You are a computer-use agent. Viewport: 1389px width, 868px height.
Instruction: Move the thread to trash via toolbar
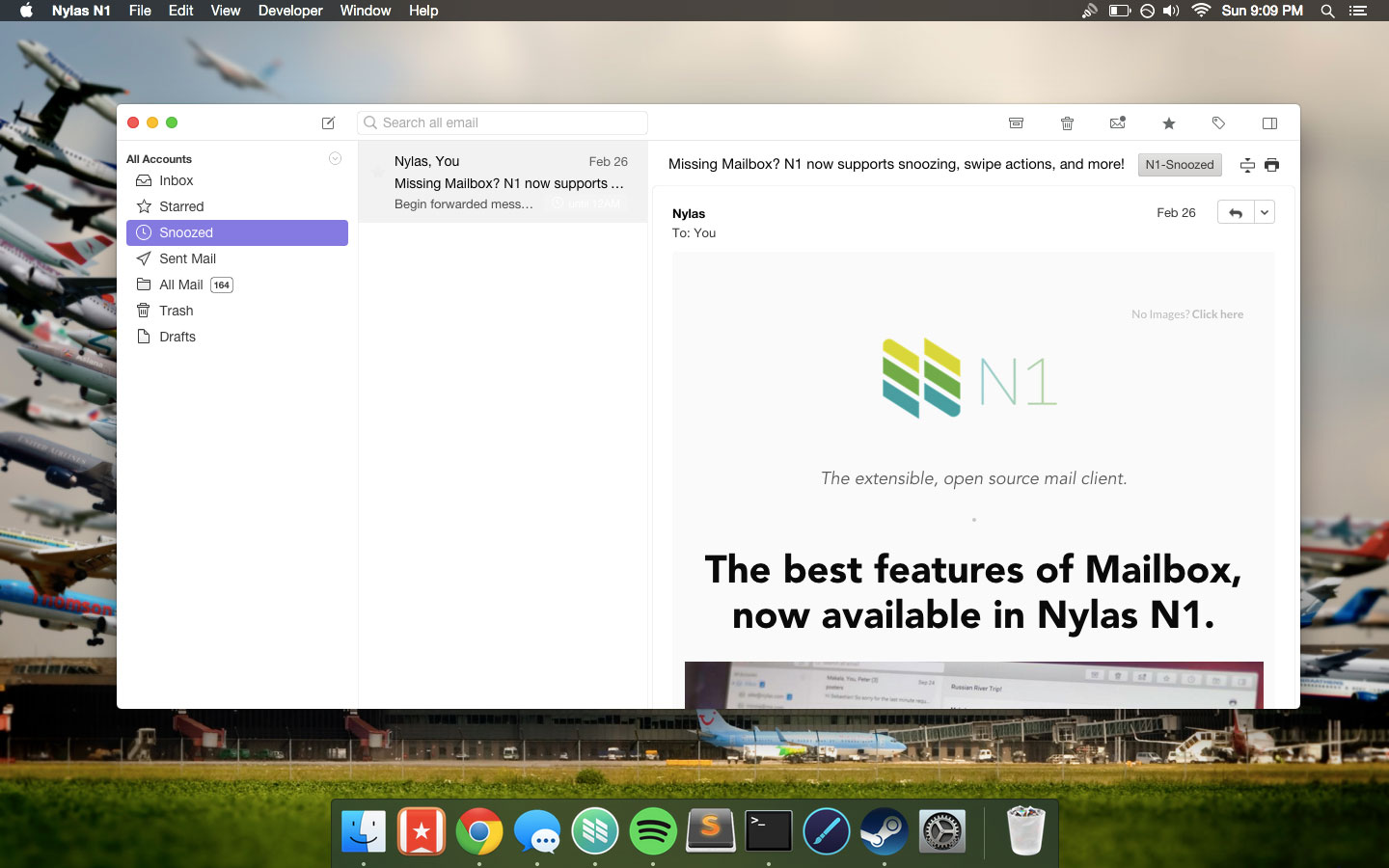1067,122
